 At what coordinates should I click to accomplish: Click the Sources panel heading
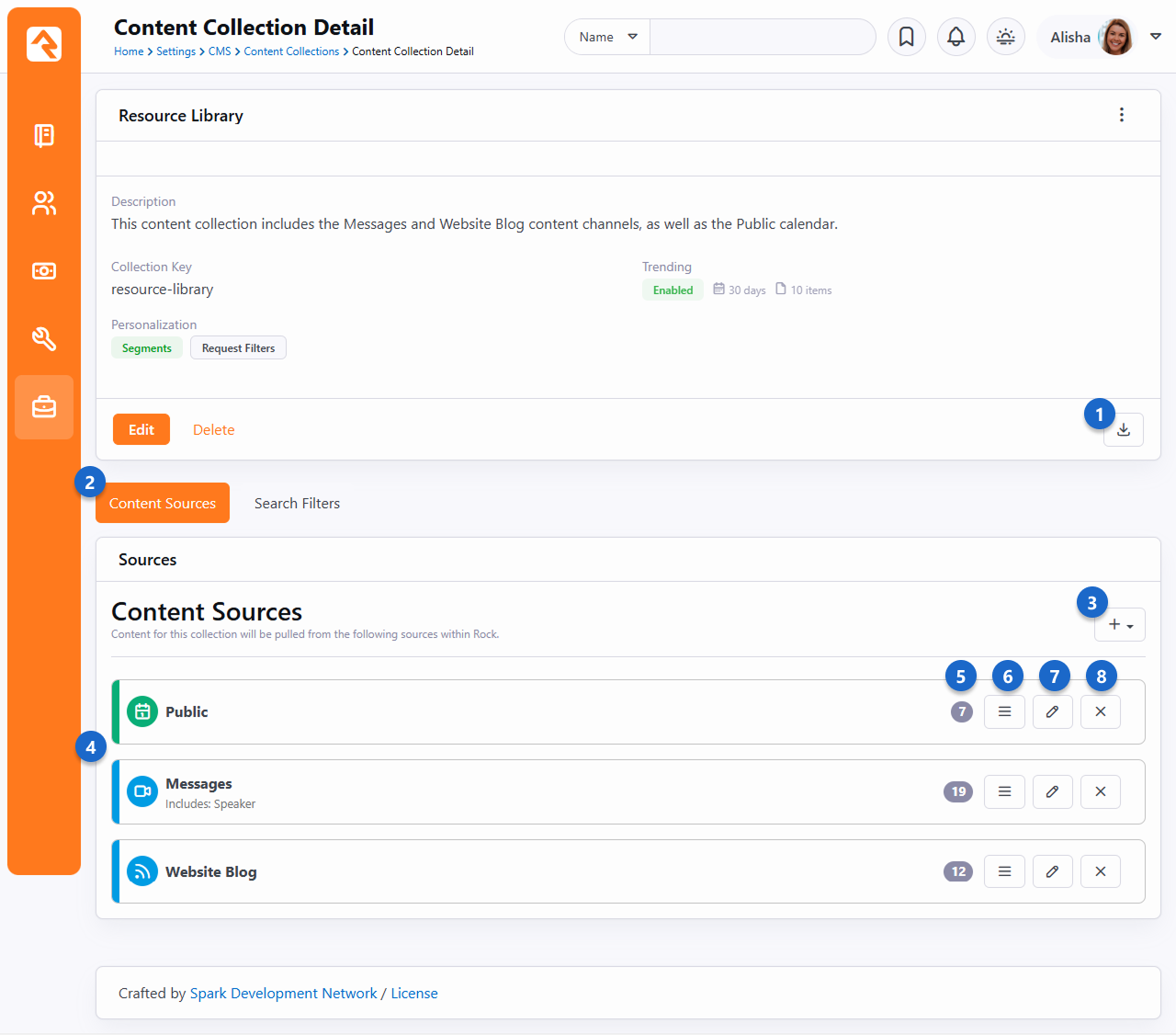148,559
